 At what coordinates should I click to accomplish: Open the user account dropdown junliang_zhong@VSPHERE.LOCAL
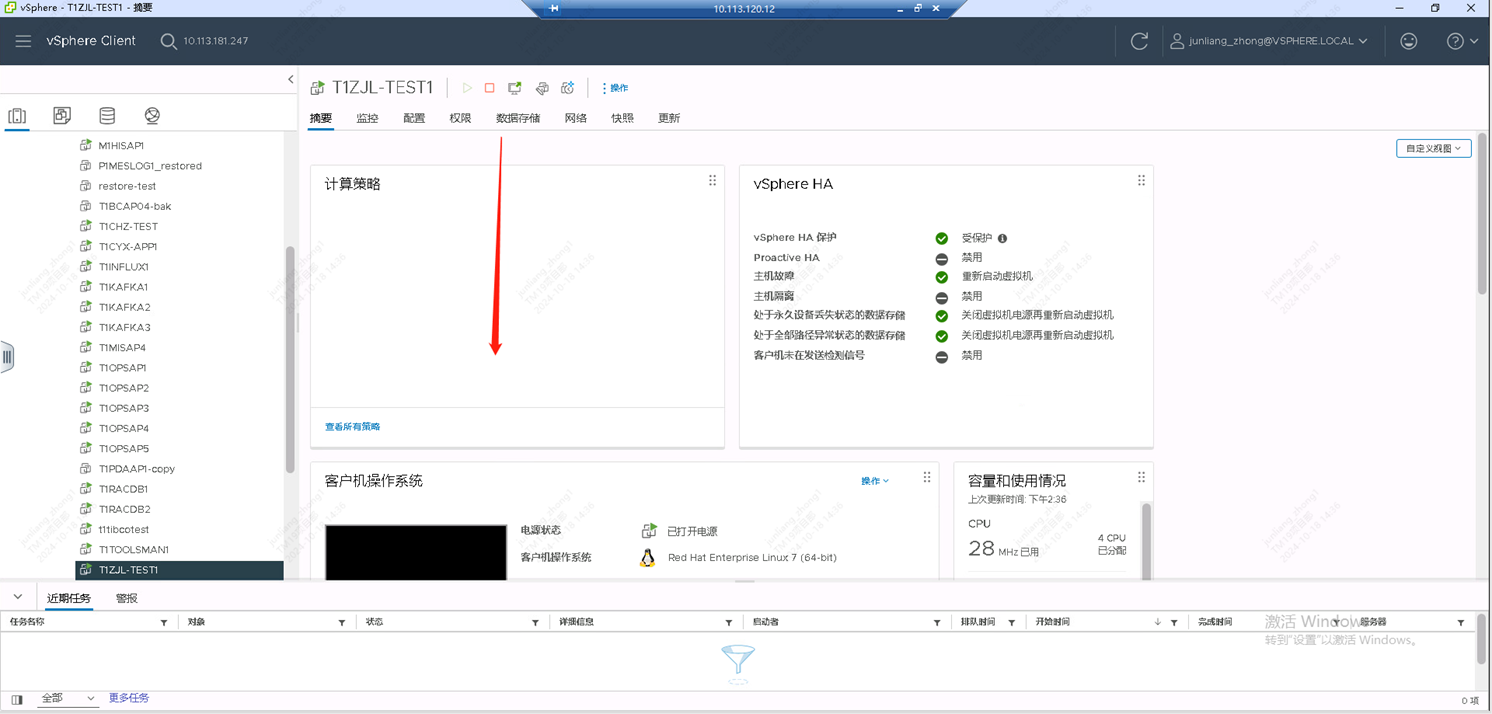click(1268, 41)
